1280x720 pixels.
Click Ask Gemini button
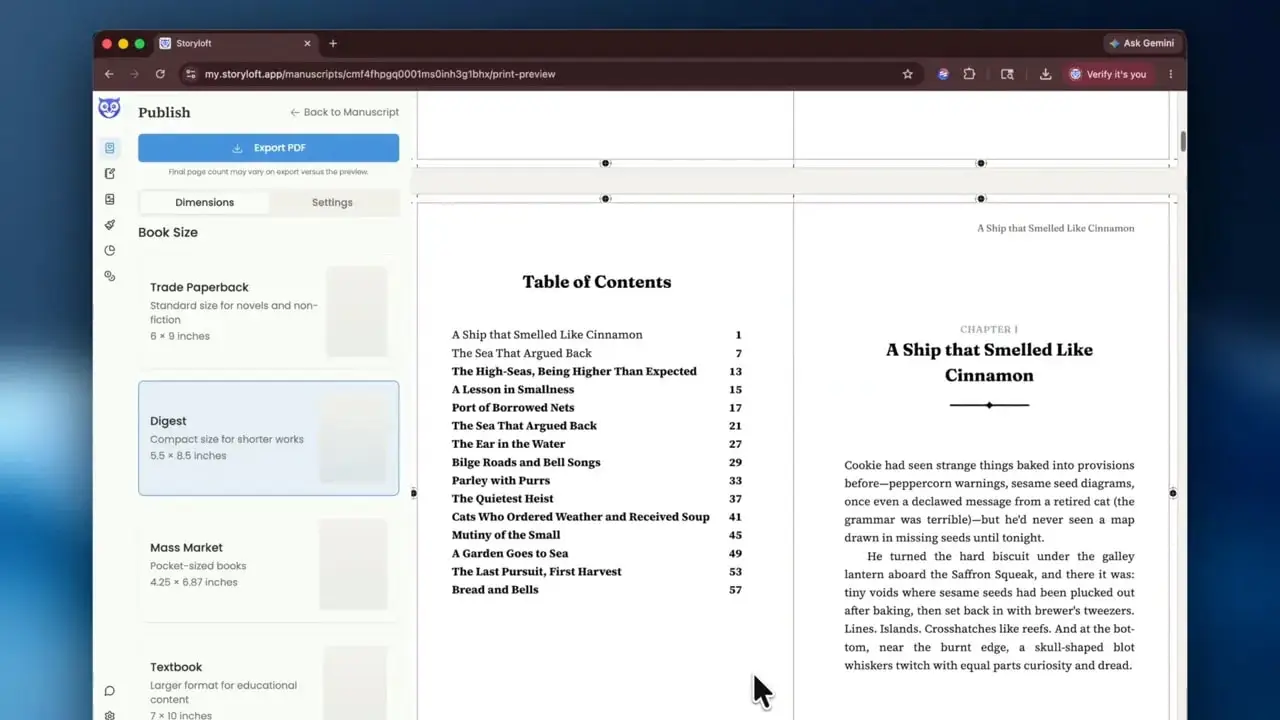1141,43
